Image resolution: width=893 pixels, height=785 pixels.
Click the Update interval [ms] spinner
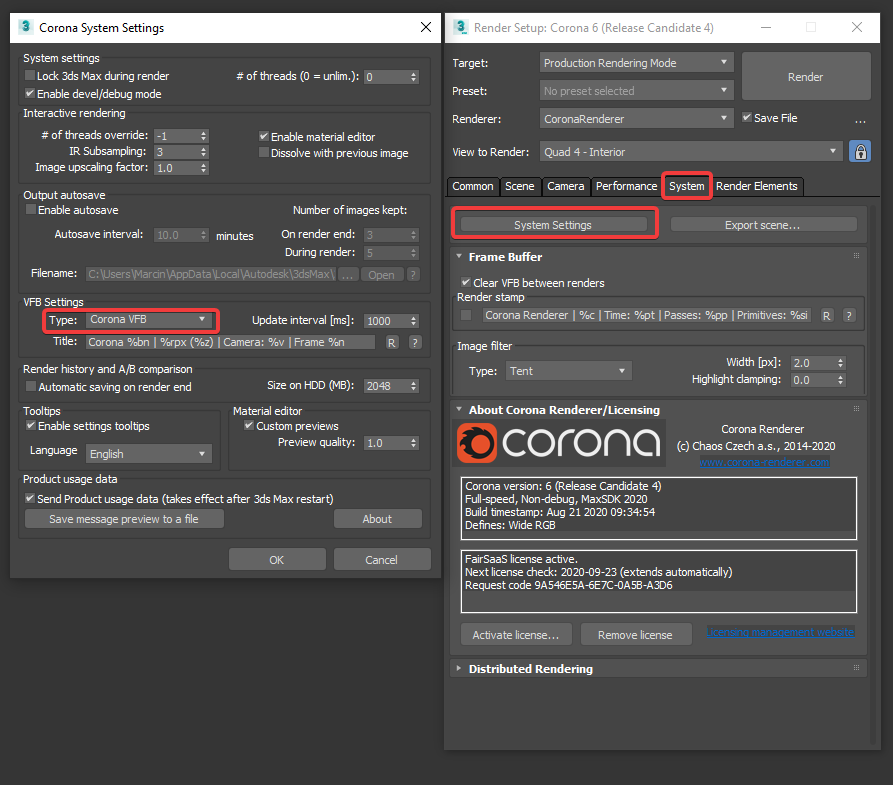tap(413, 321)
